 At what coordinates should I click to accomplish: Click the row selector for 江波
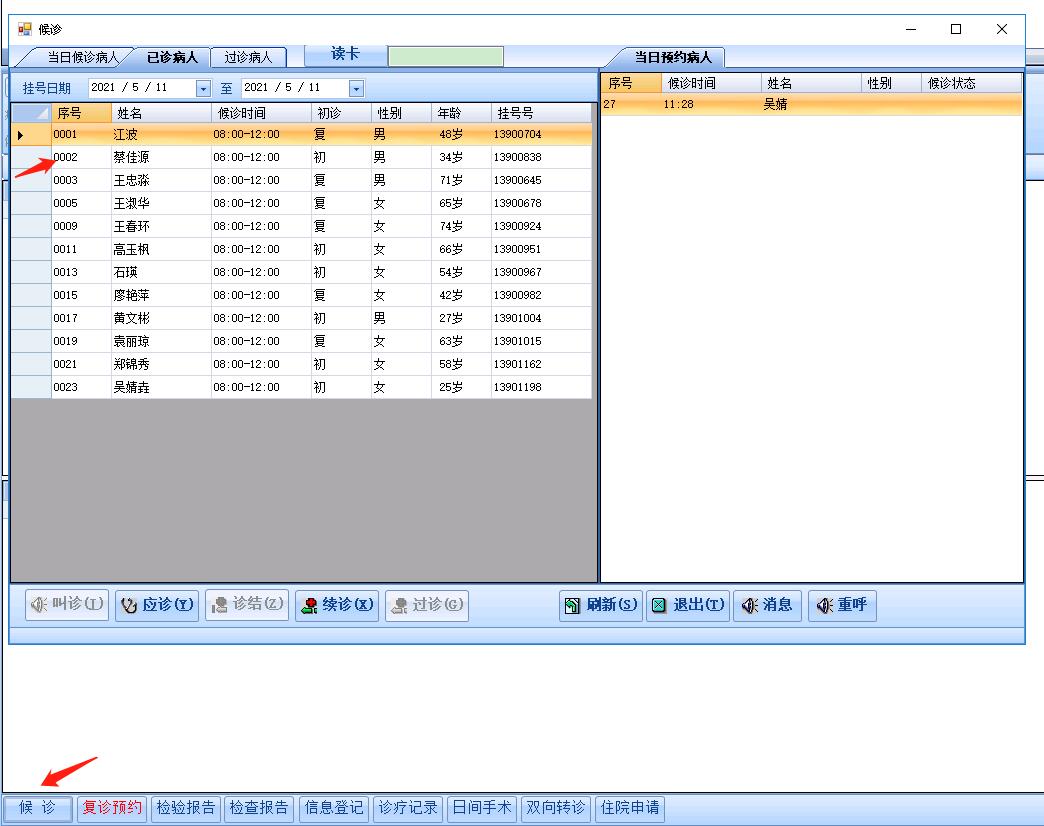click(31, 134)
